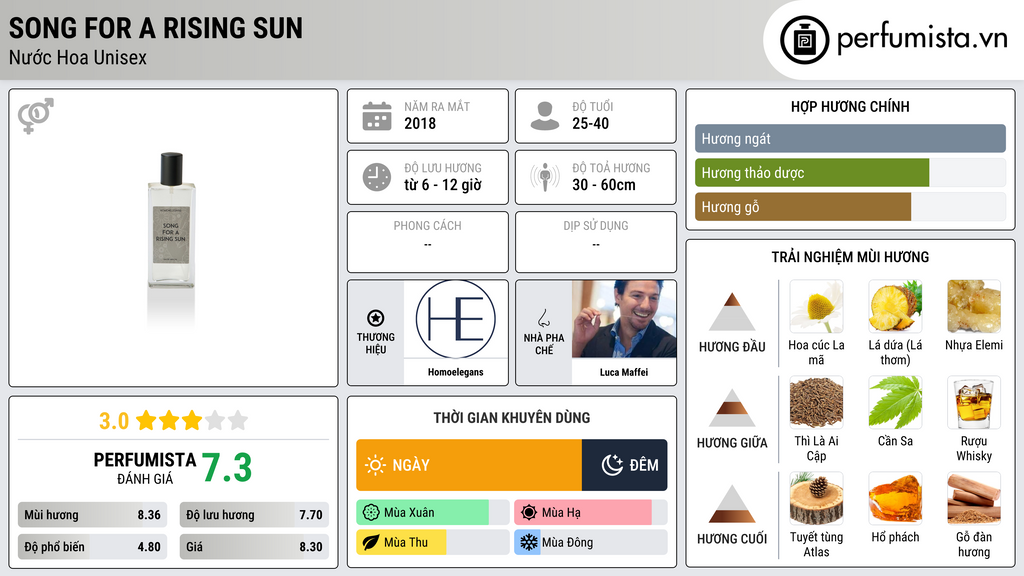This screenshot has height=576, width=1024.
Task: Click the Hương cuối pyramid icon
Action: 732,504
